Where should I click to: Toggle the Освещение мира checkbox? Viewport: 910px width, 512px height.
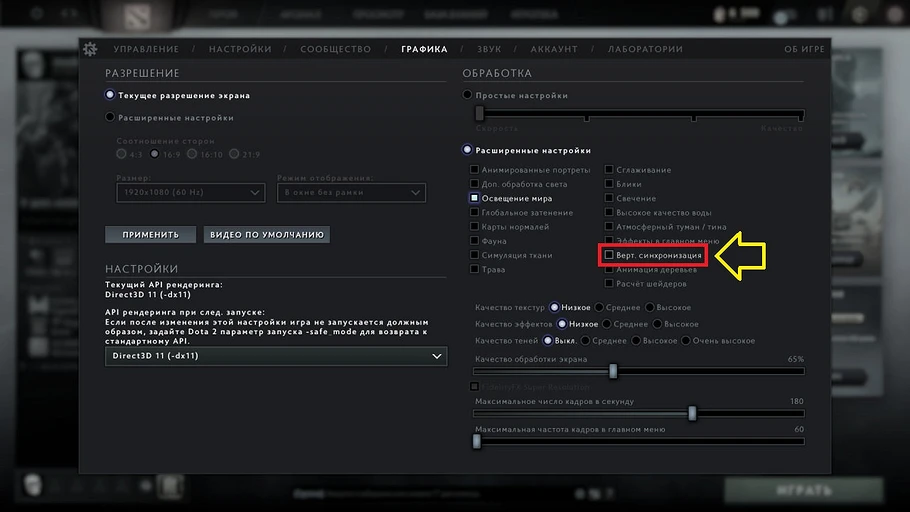pyautogui.click(x=475, y=199)
